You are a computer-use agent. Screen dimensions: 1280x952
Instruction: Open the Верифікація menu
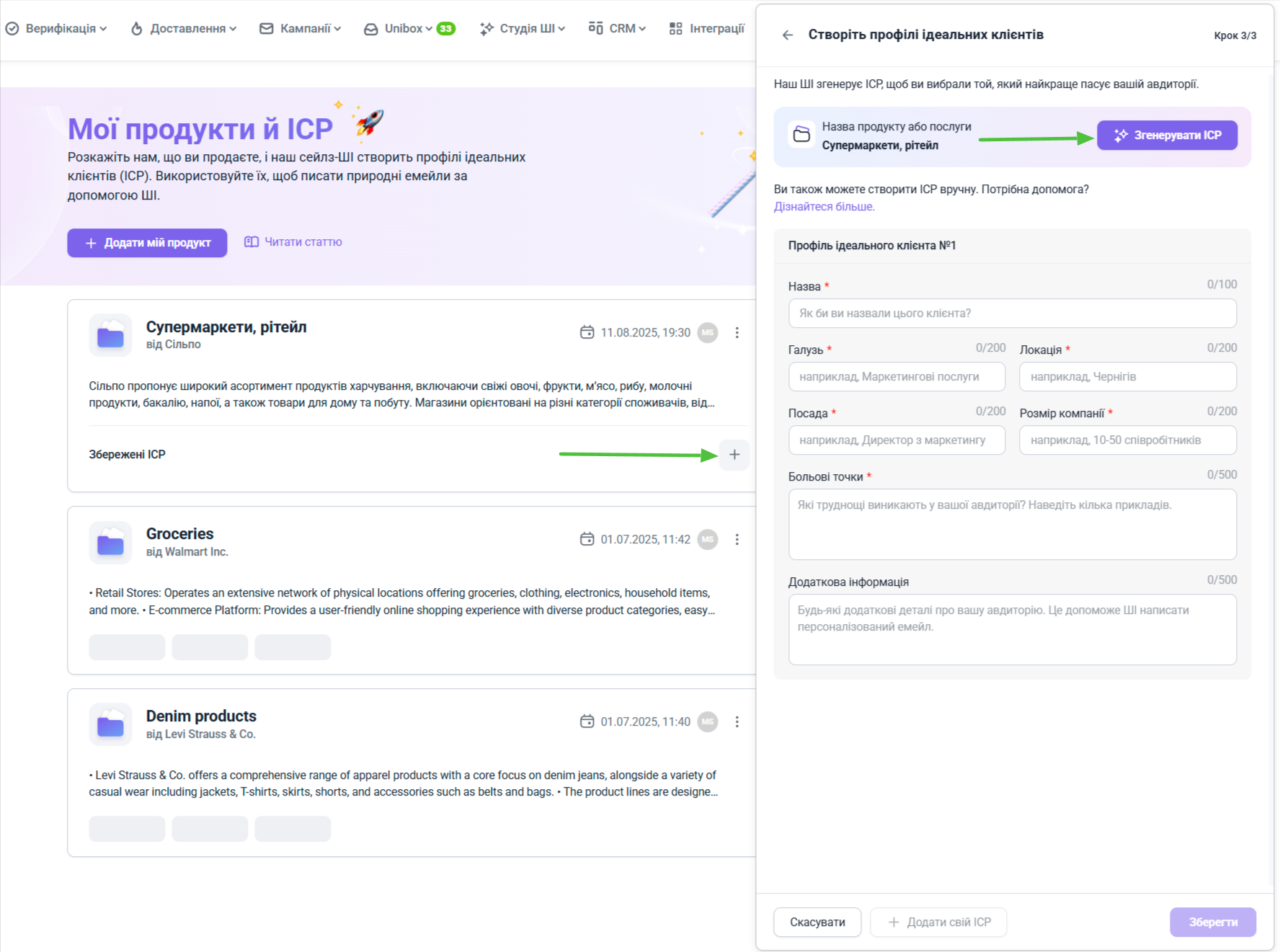[56, 29]
